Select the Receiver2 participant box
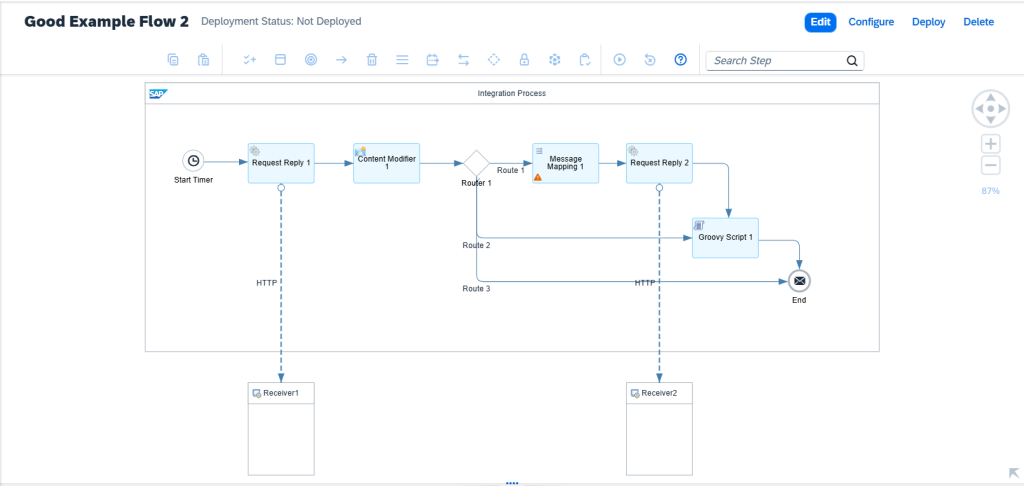This screenshot has width=1024, height=486. pos(659,429)
